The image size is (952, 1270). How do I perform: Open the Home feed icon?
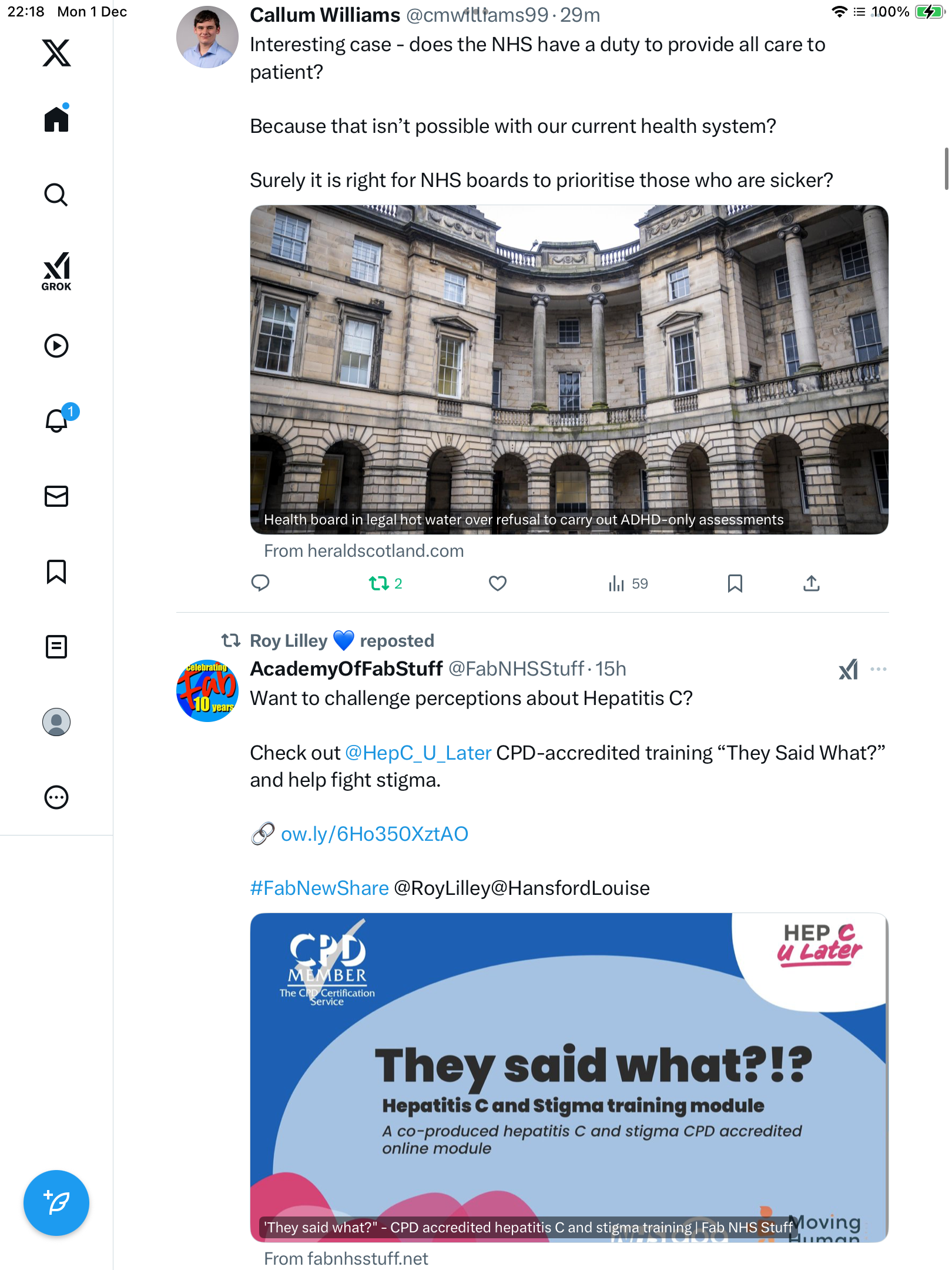[x=56, y=119]
